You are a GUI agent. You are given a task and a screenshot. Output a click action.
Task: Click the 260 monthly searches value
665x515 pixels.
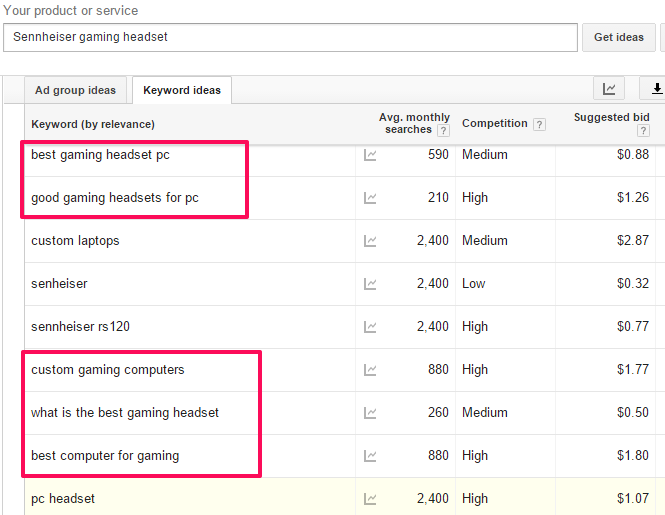[x=438, y=412]
